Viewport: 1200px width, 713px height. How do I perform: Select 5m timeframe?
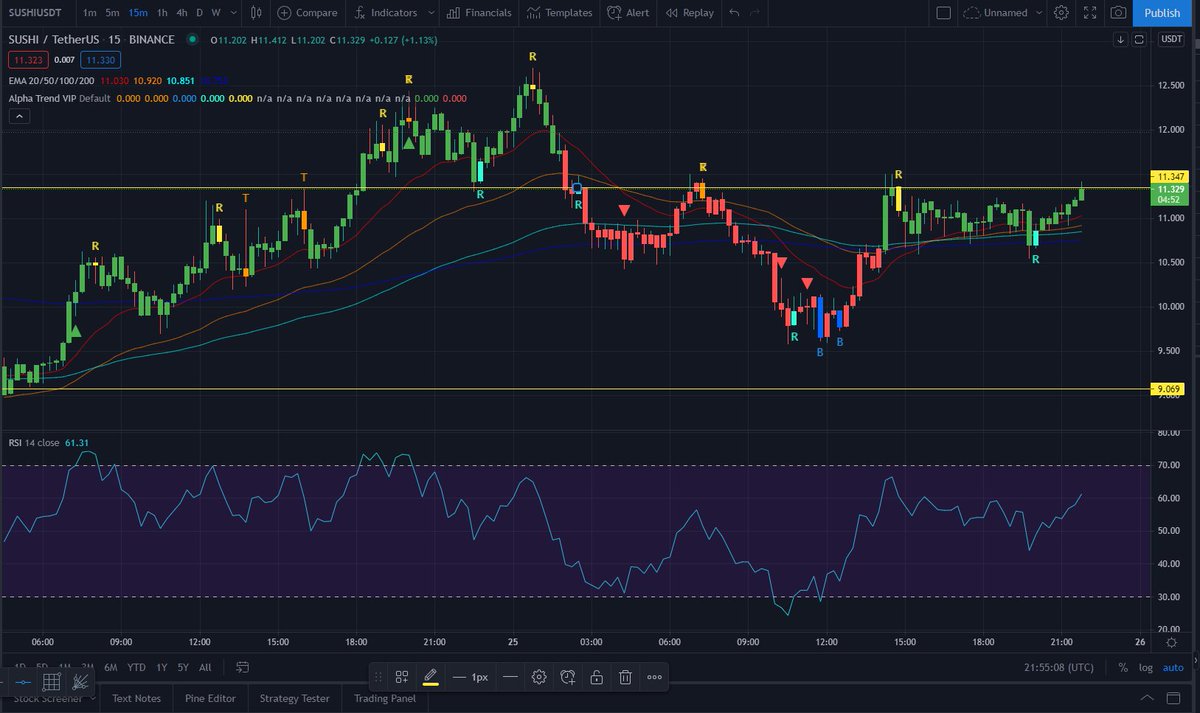pos(113,13)
